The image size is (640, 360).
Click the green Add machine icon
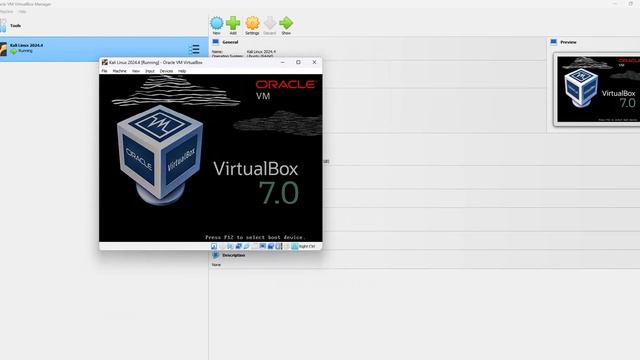point(233,23)
